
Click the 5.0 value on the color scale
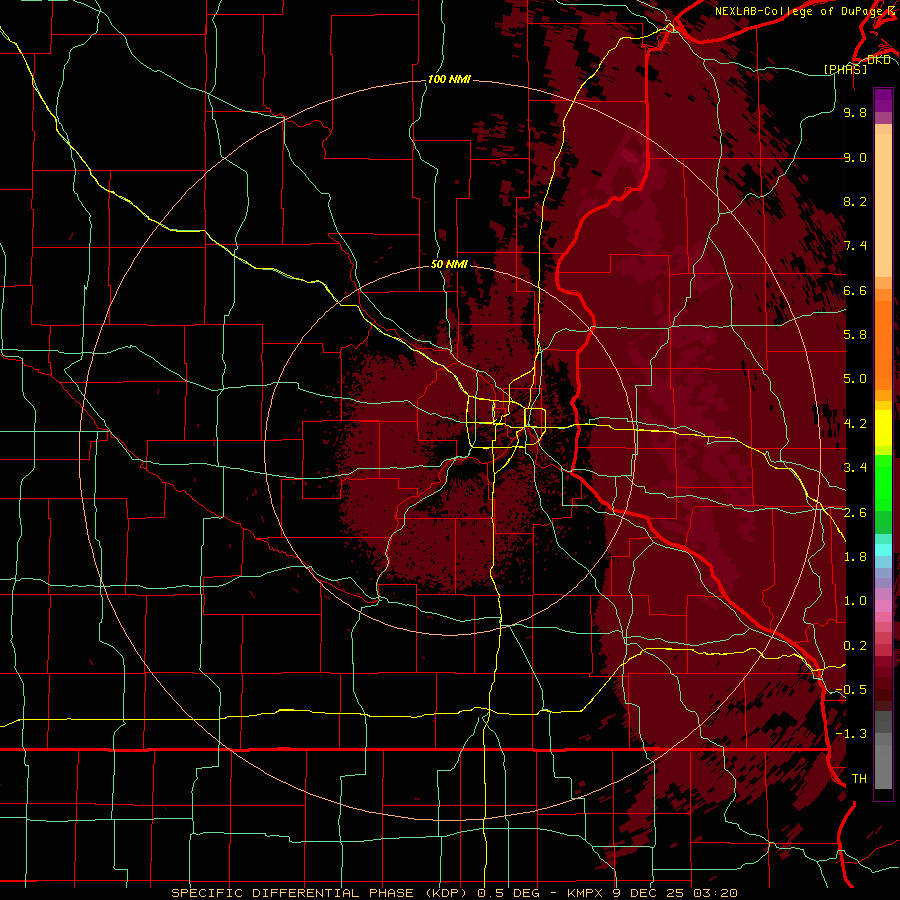click(855, 379)
